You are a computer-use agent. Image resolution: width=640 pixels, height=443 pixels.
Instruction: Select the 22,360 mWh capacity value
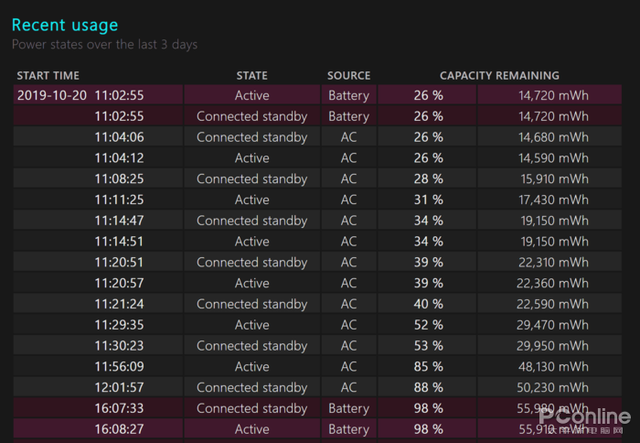click(553, 283)
